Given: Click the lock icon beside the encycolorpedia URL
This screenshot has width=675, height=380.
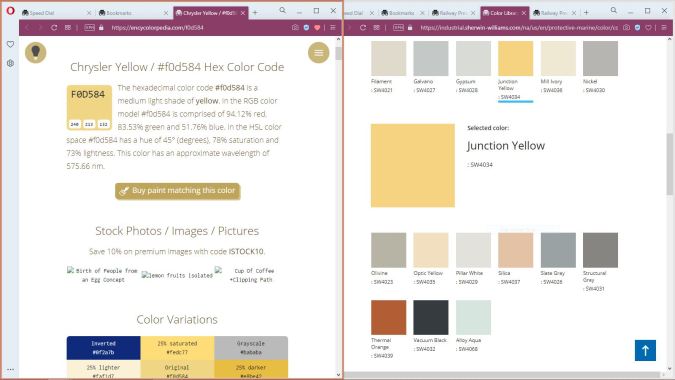Looking at the screenshot, I should click(101, 28).
